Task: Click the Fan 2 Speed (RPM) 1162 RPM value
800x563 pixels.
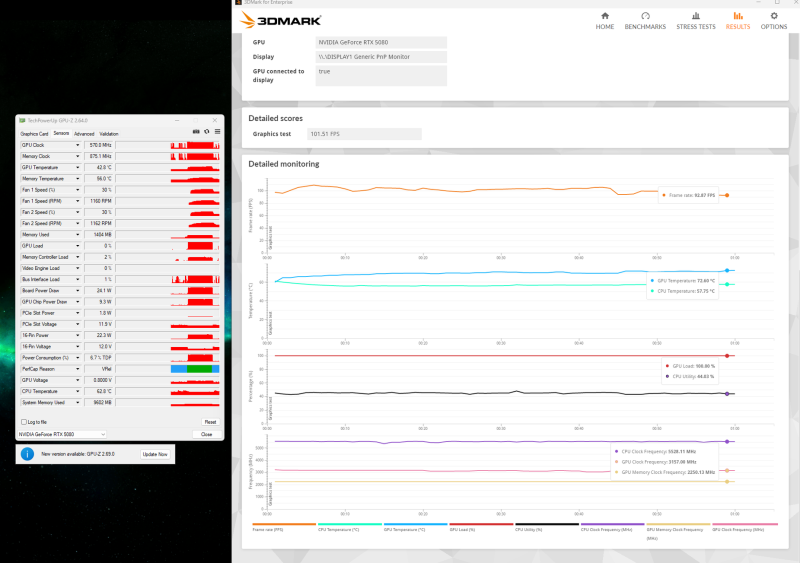Action: 99,224
